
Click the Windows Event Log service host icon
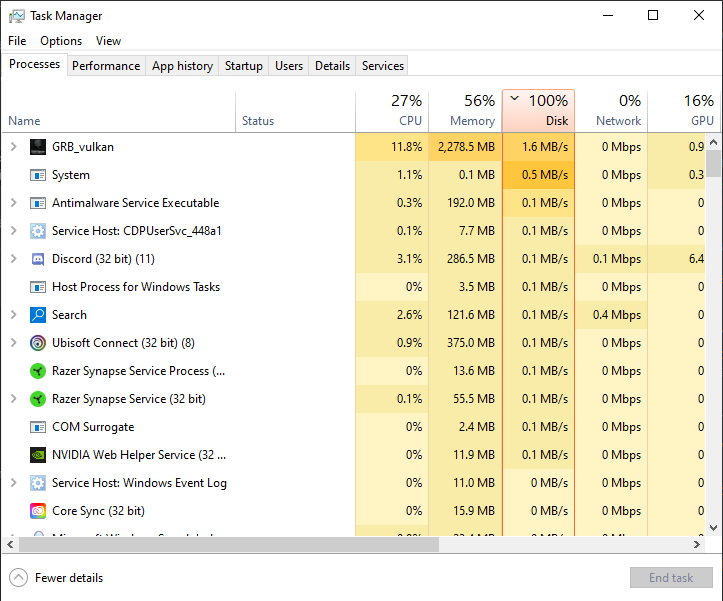(x=38, y=483)
